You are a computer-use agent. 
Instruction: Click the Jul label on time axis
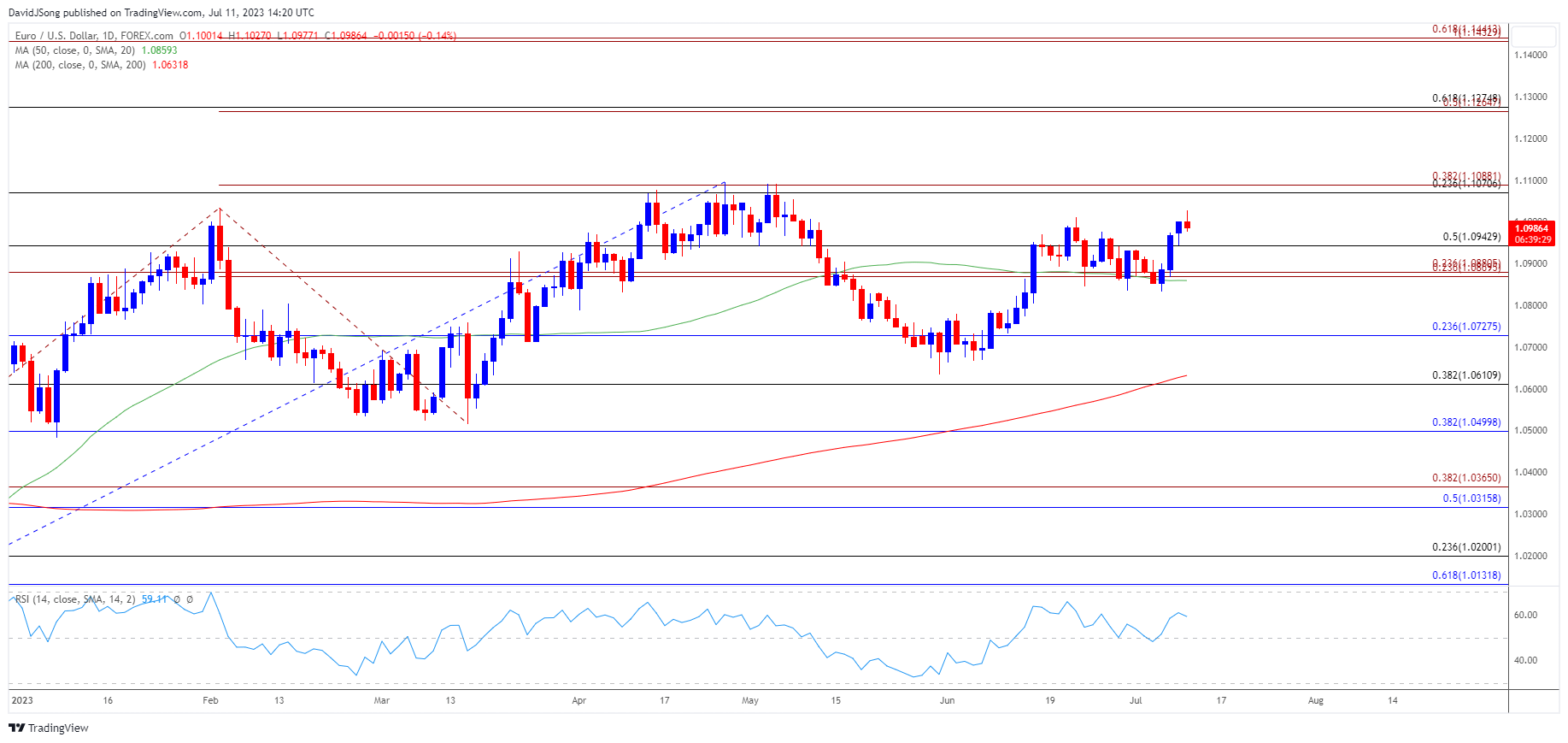click(1136, 700)
